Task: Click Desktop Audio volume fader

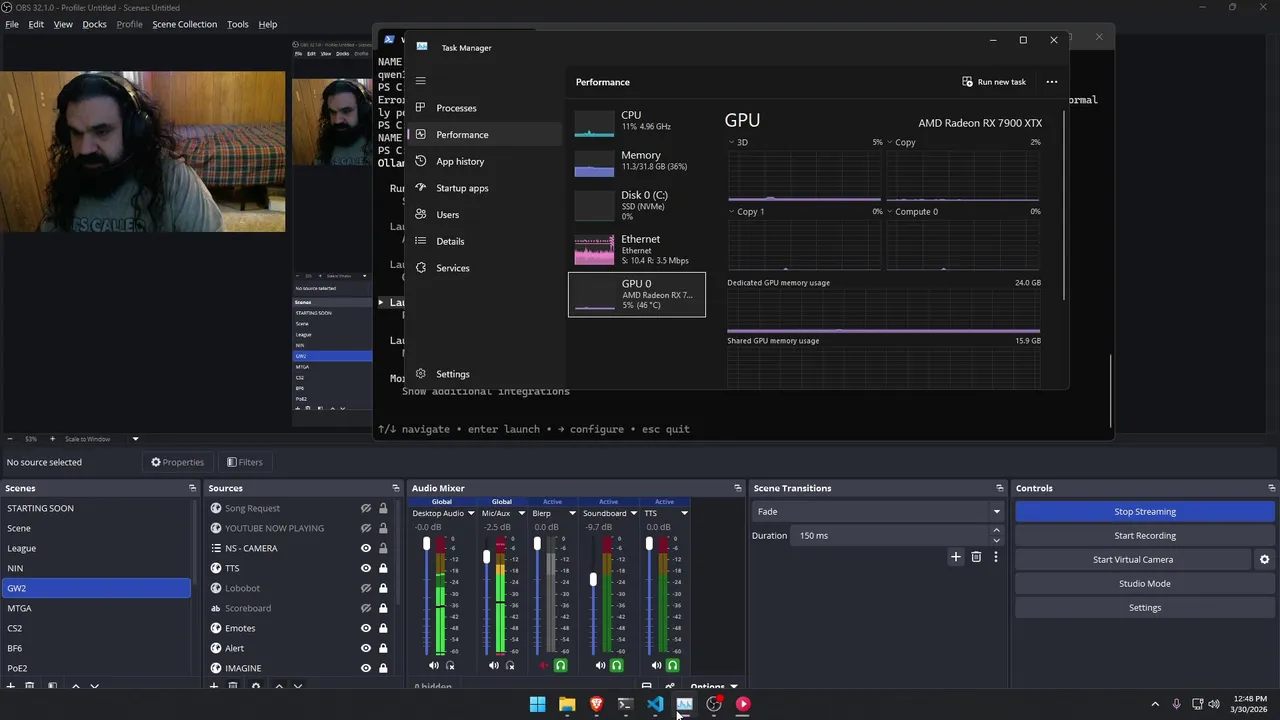Action: 427,544
